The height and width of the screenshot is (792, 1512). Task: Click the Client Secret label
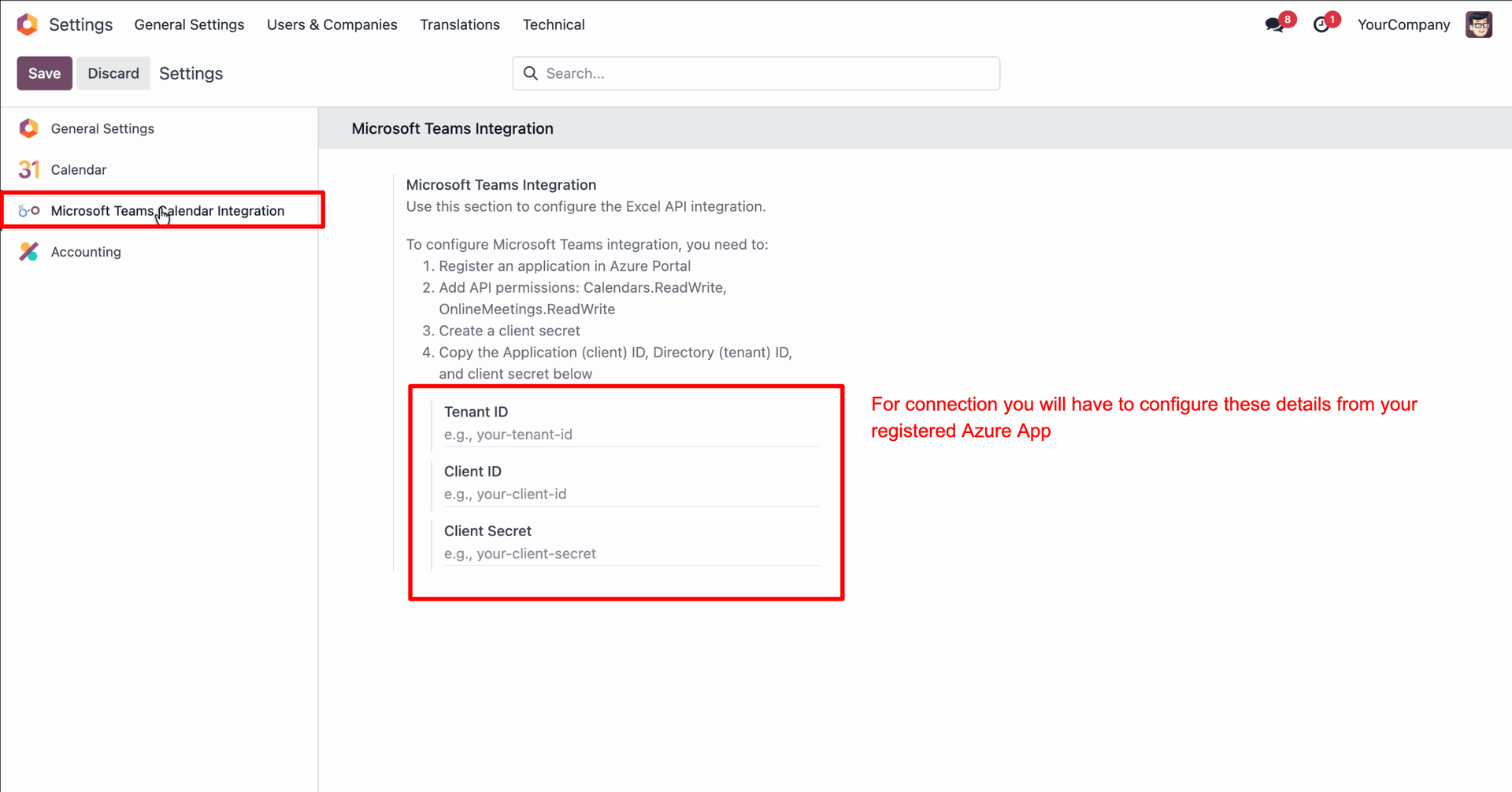pyautogui.click(x=488, y=531)
